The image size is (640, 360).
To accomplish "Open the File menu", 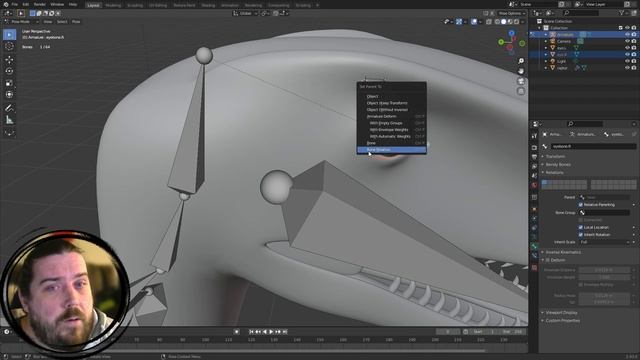I will [x=14, y=4].
